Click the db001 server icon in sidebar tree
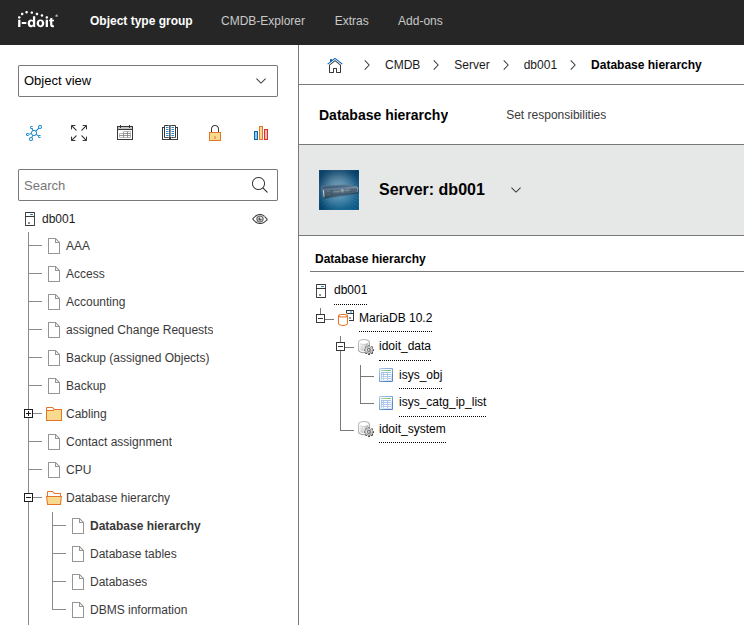Image resolution: width=744 pixels, height=625 pixels. [x=30, y=219]
